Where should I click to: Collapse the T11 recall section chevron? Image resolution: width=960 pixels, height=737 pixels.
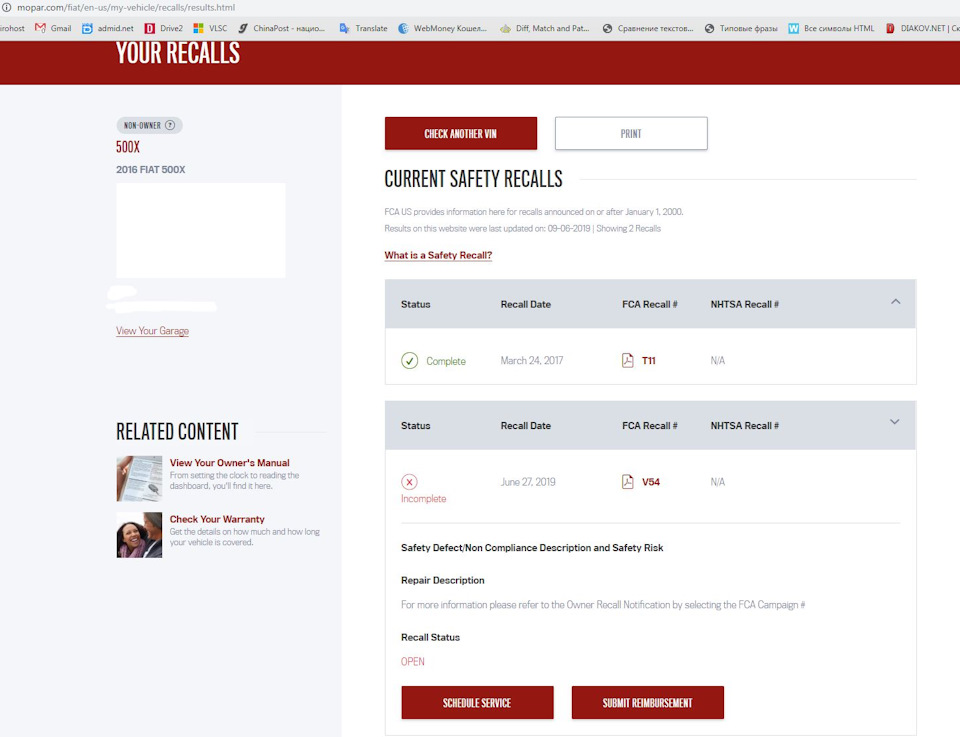tap(895, 301)
